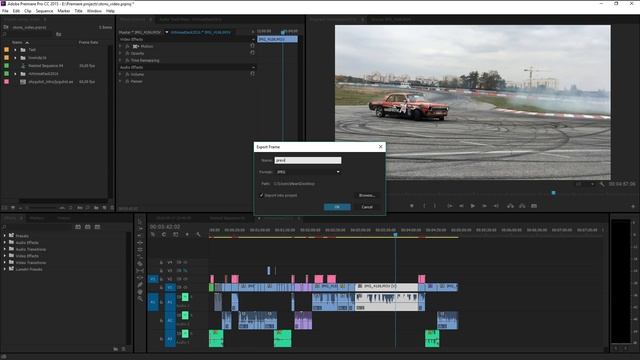Open the Sequence menu
640x360 pixels.
coord(44,11)
